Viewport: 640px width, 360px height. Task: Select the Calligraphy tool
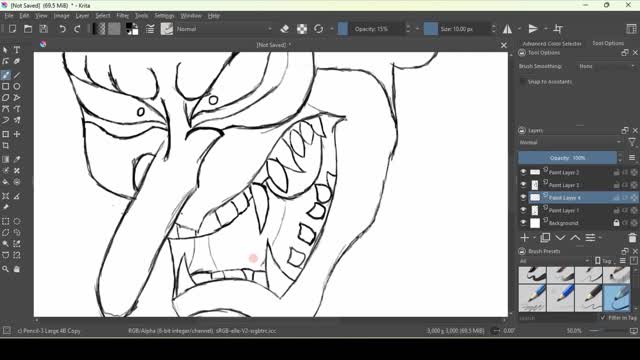click(x=17, y=61)
